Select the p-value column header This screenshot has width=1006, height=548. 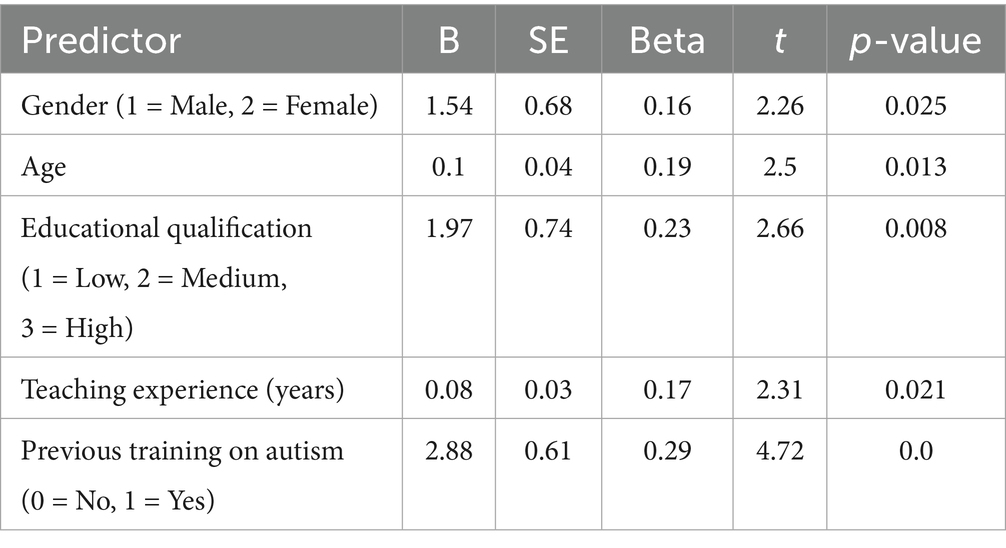coord(916,40)
